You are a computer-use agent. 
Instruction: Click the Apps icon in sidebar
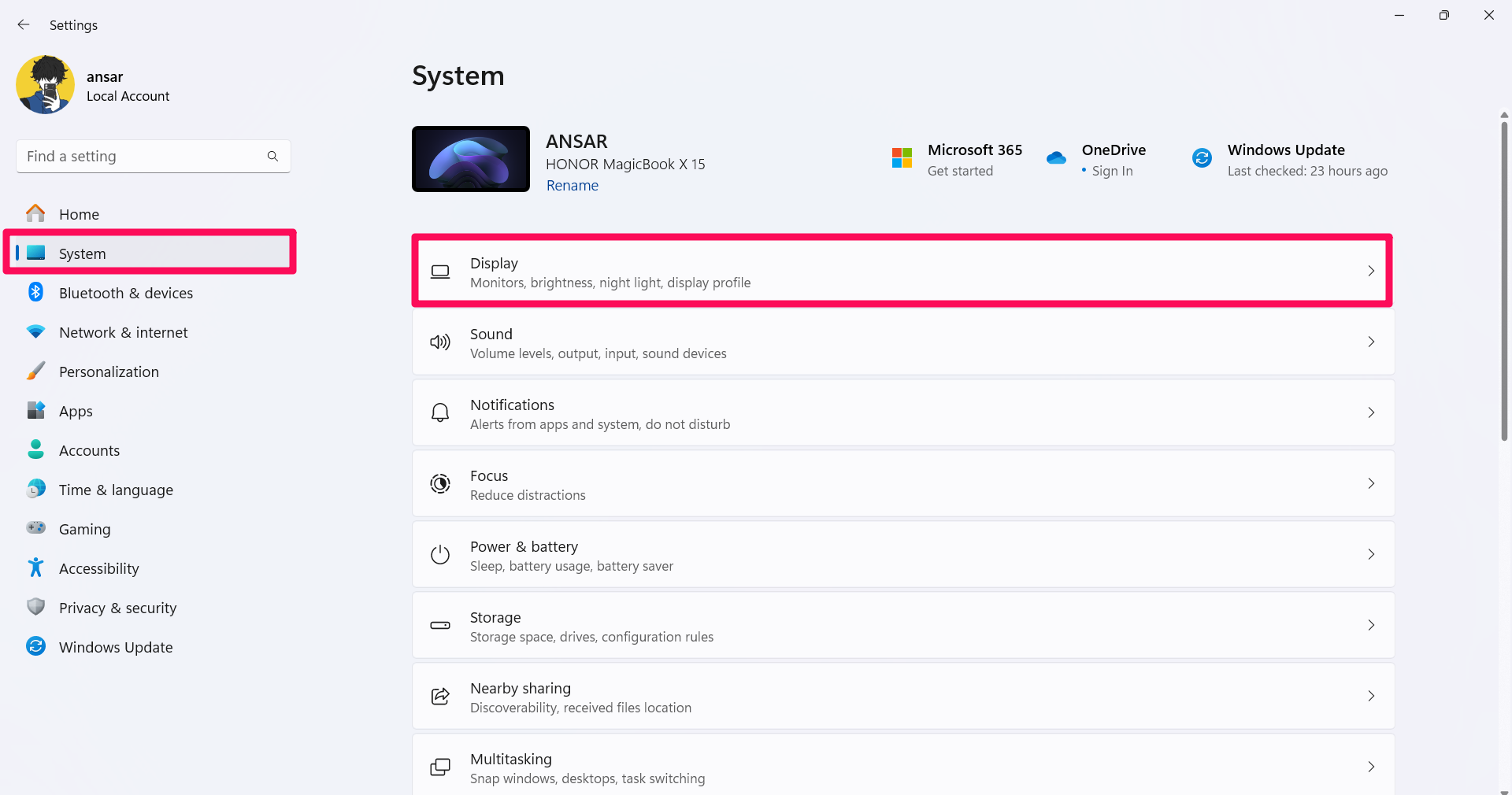(35, 410)
